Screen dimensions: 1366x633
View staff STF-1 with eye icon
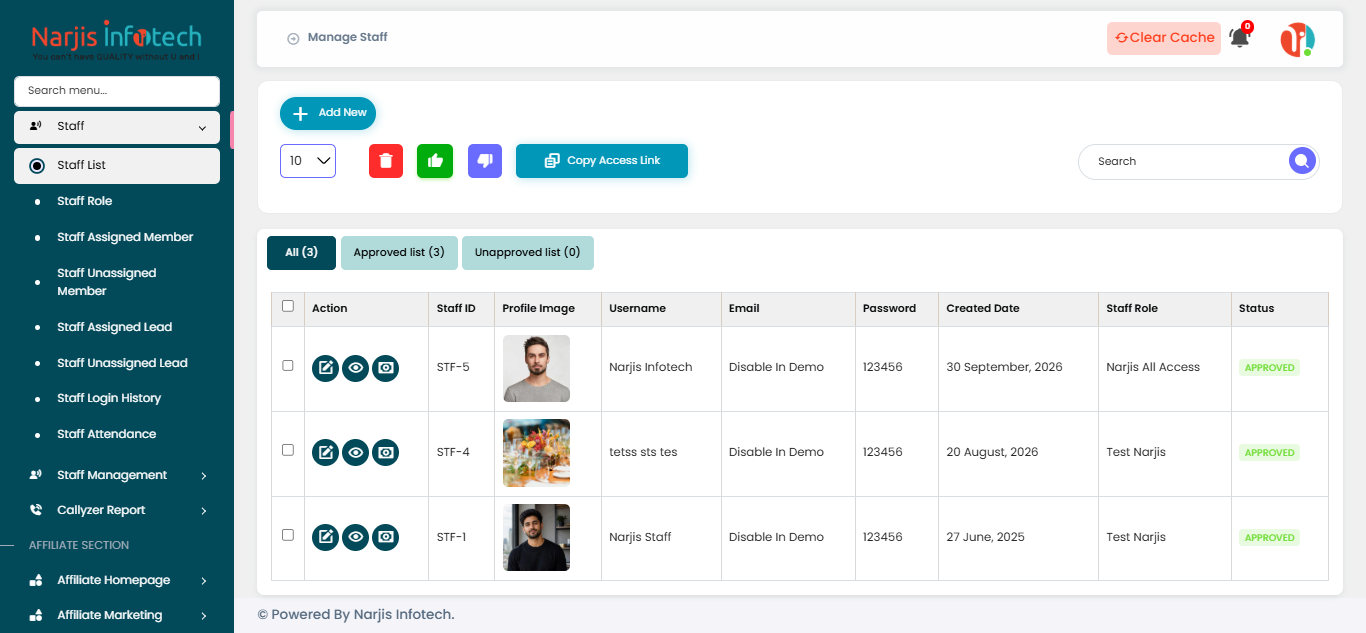tap(355, 538)
